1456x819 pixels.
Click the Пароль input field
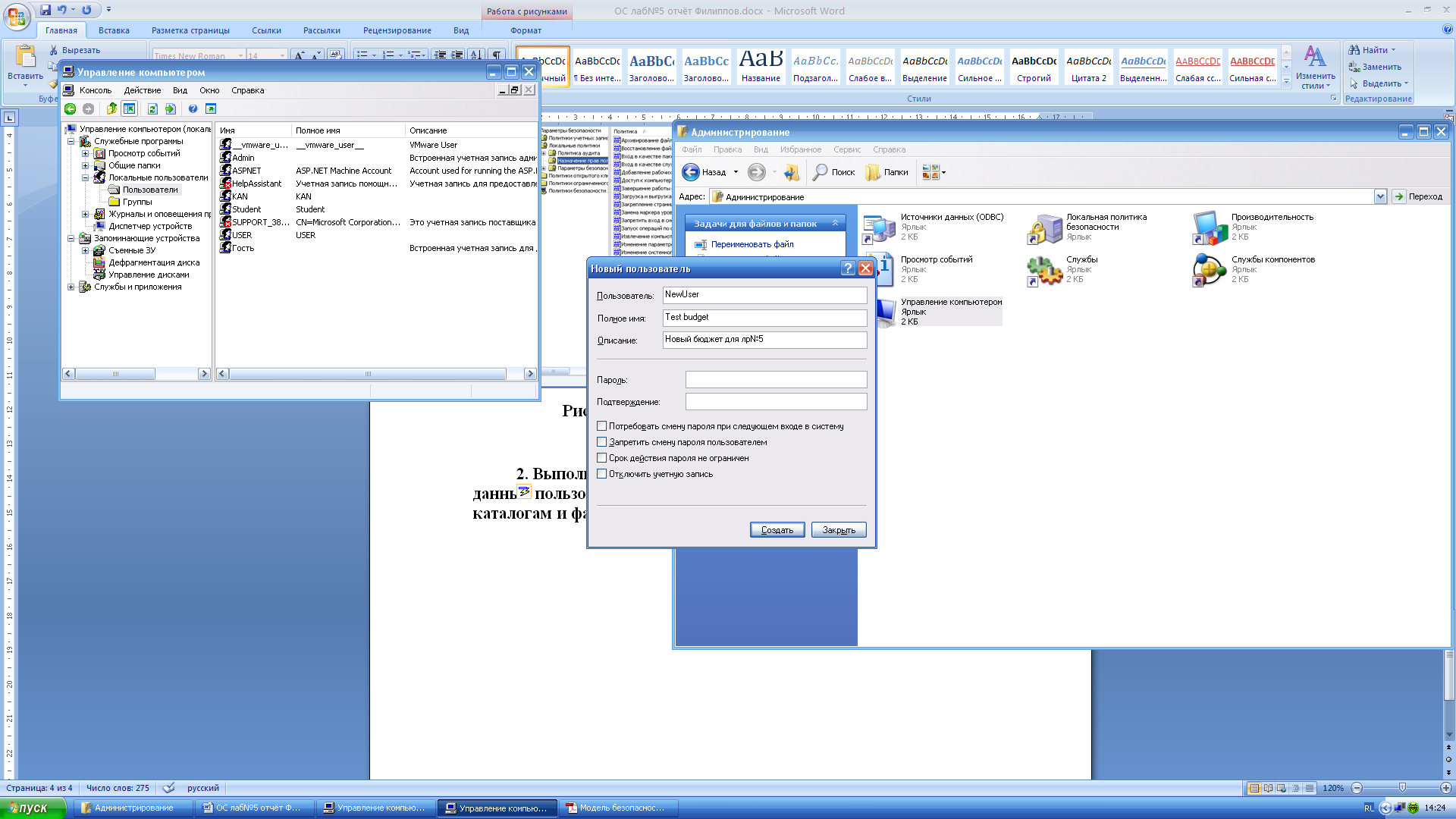click(776, 379)
